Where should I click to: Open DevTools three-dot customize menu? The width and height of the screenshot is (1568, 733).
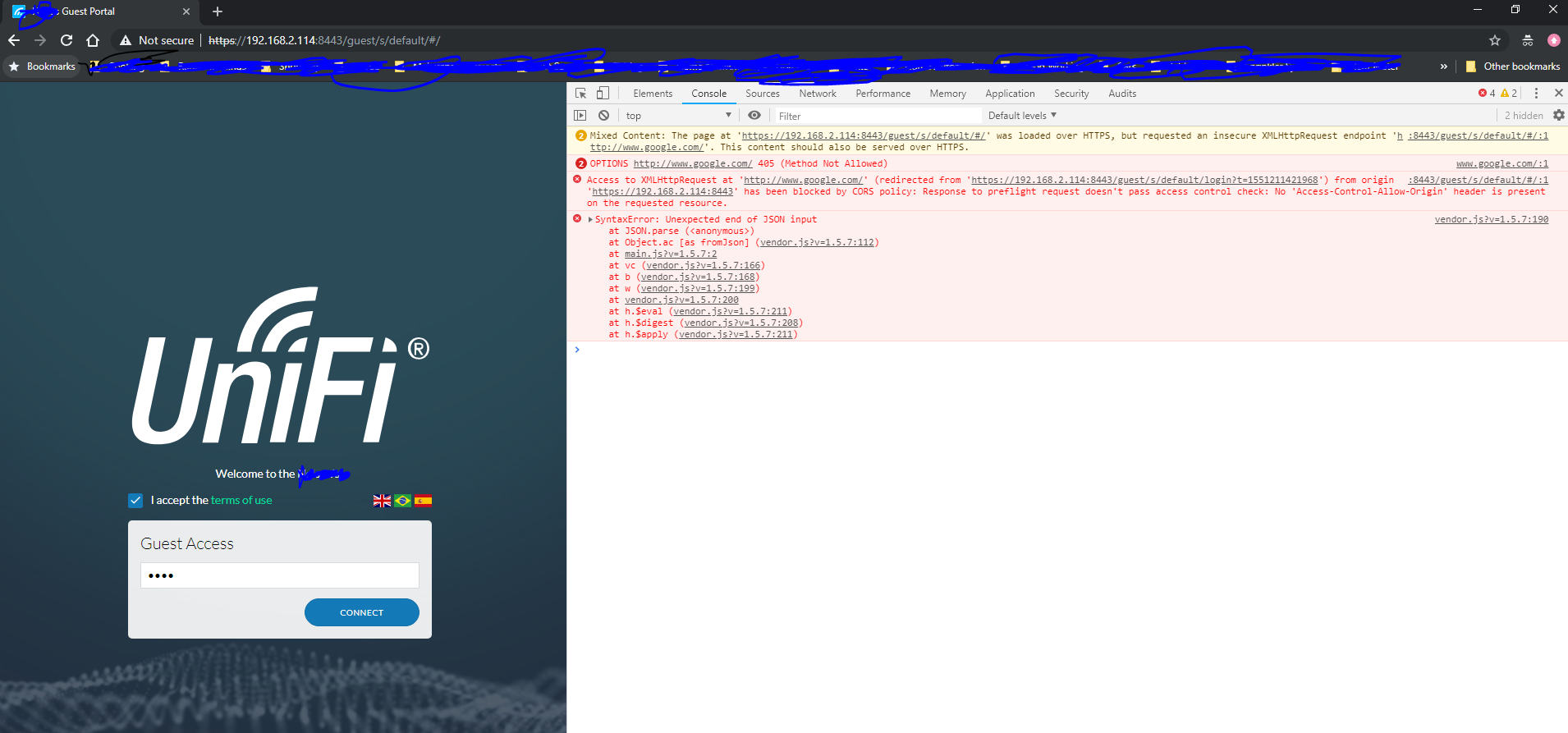1536,94
